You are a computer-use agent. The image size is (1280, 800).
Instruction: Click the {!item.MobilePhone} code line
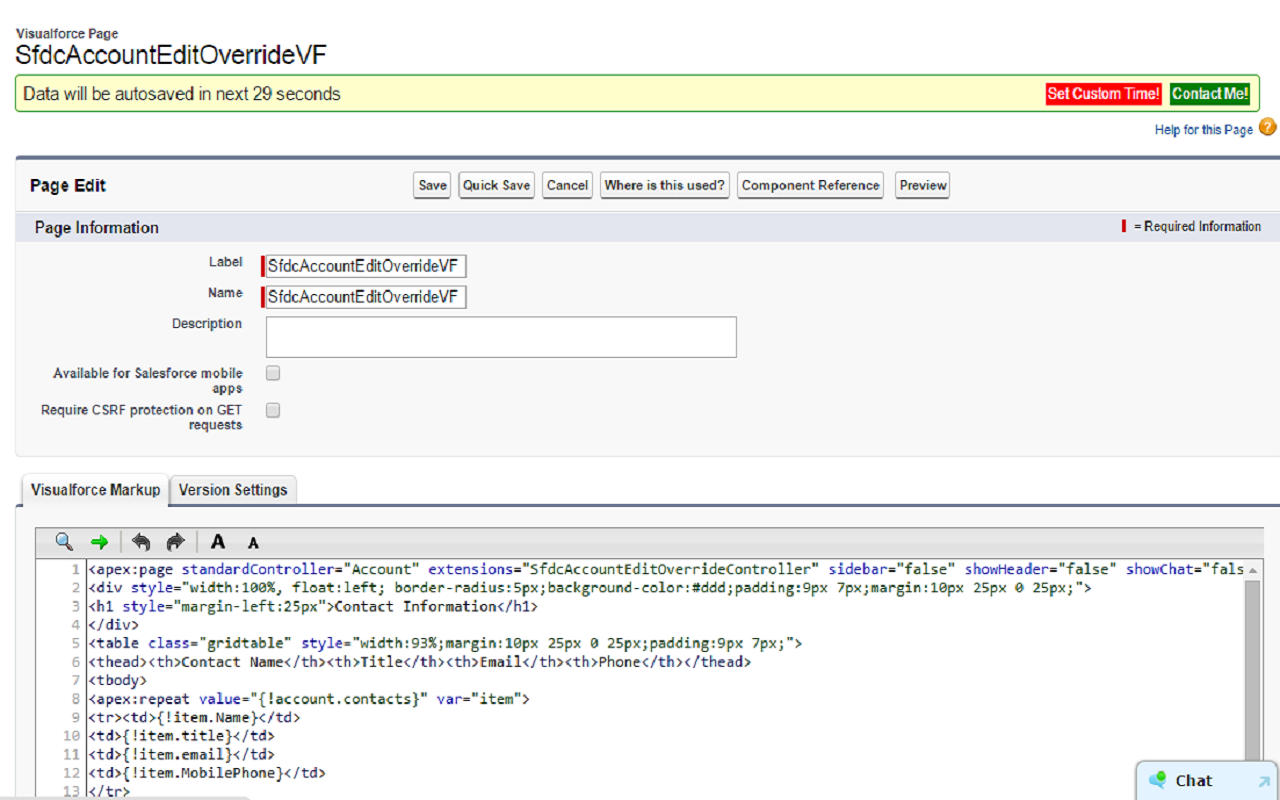[207, 773]
